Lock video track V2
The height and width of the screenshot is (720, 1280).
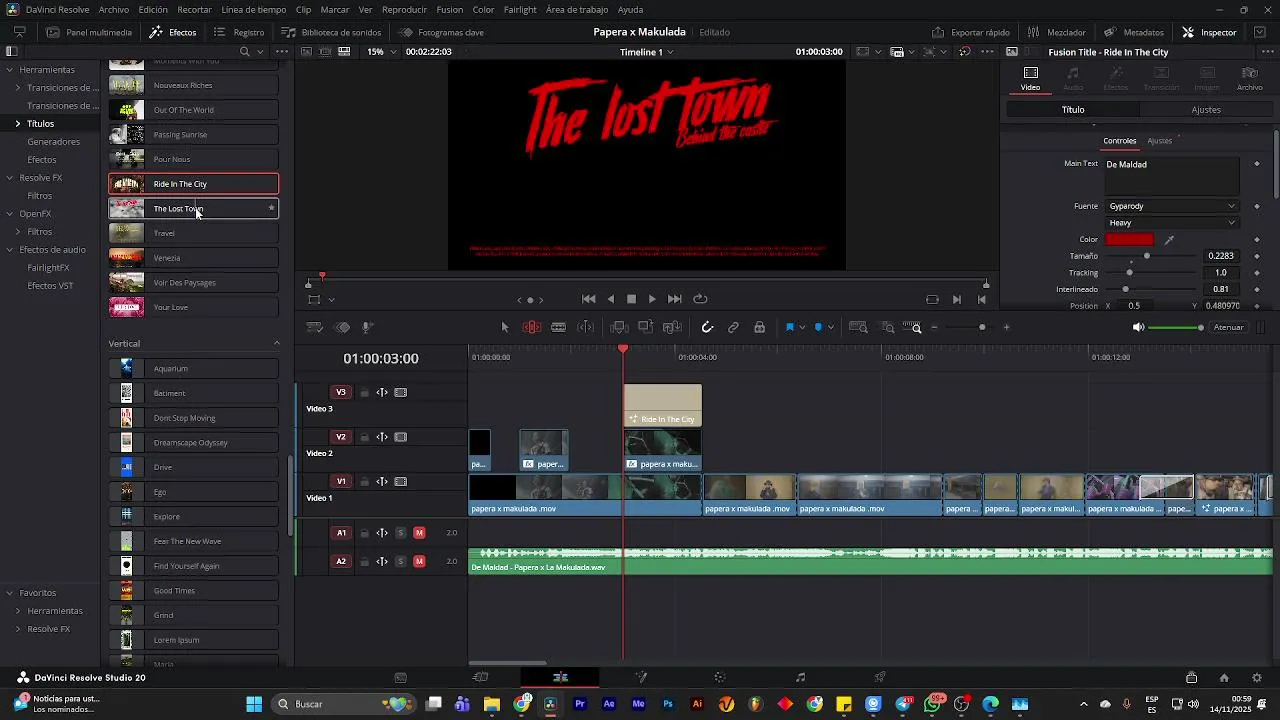[364, 437]
